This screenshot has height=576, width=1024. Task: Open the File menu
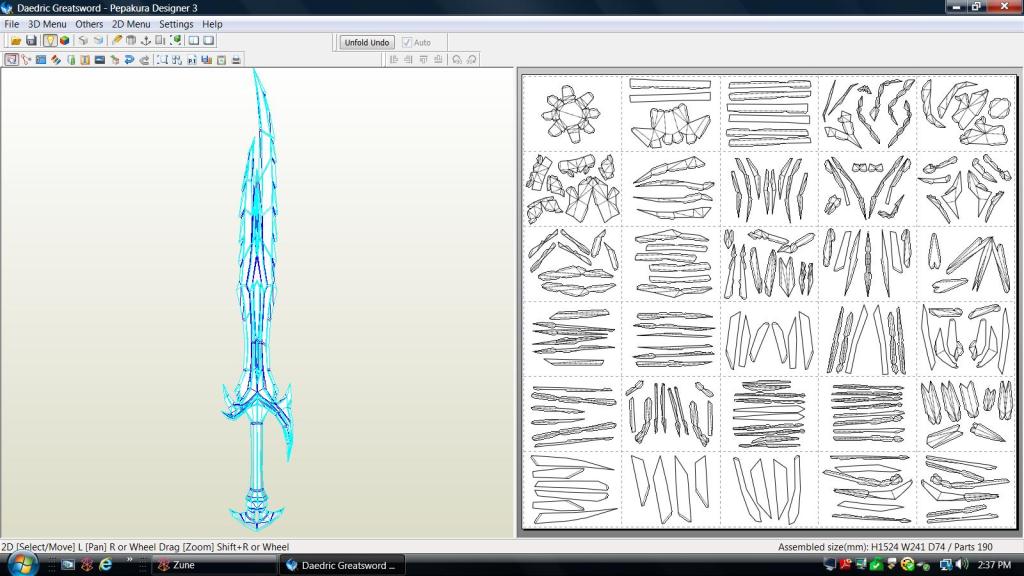(12, 24)
